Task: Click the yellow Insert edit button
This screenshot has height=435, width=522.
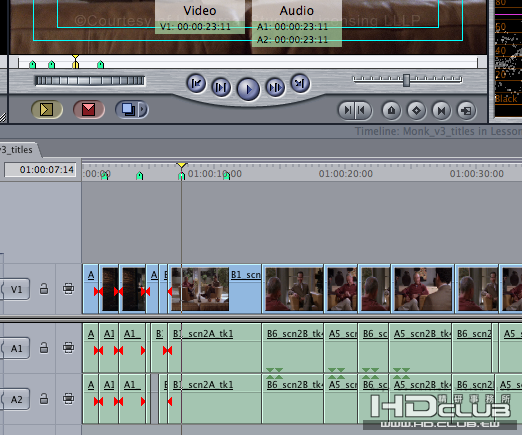Action: click(47, 109)
